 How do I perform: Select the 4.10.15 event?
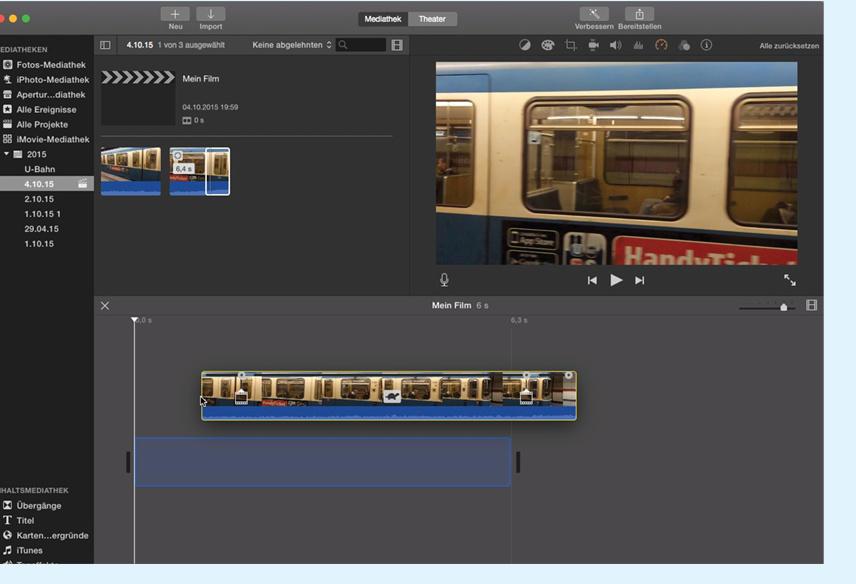click(46, 184)
